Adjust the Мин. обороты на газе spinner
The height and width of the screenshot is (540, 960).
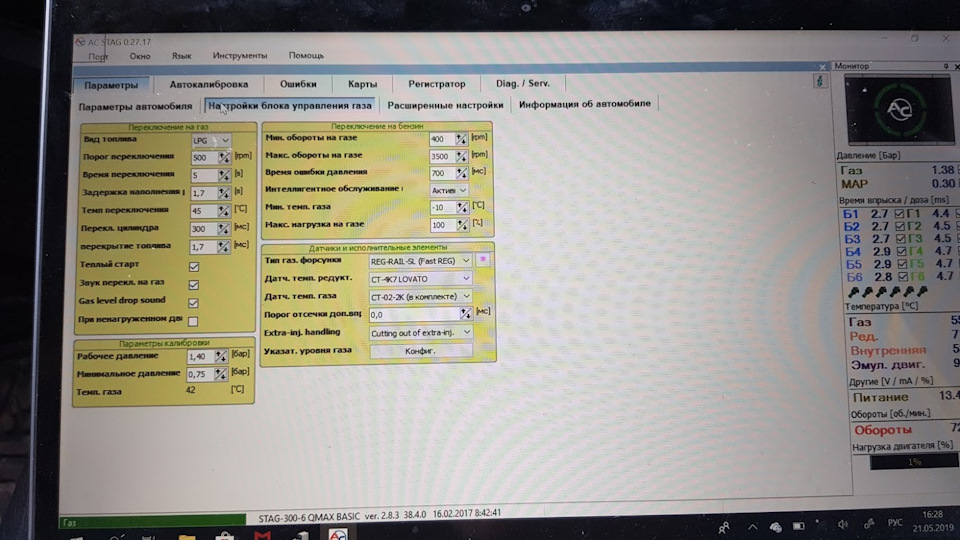pos(461,139)
